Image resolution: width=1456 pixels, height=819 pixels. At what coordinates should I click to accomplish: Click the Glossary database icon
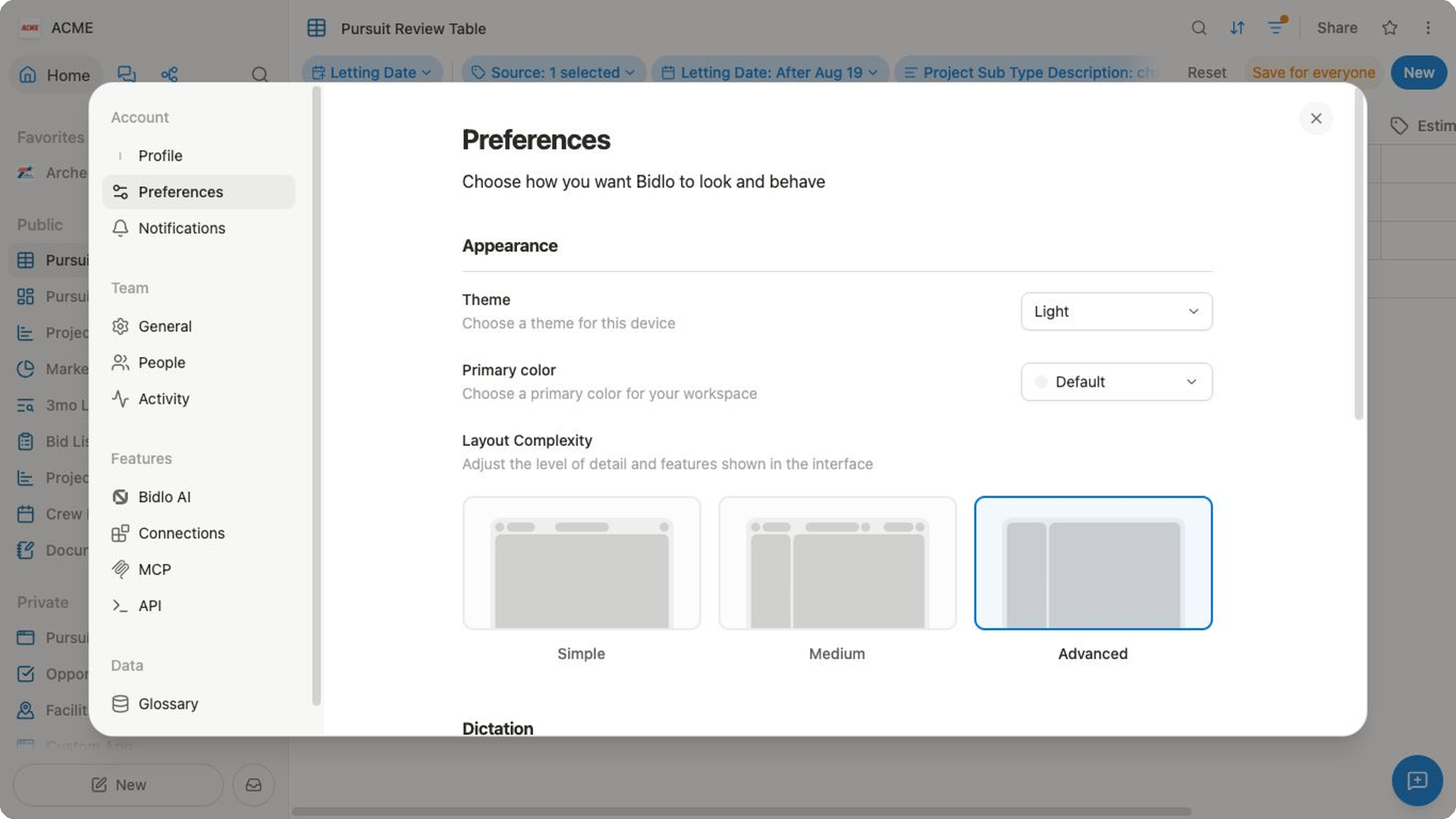[x=120, y=704]
